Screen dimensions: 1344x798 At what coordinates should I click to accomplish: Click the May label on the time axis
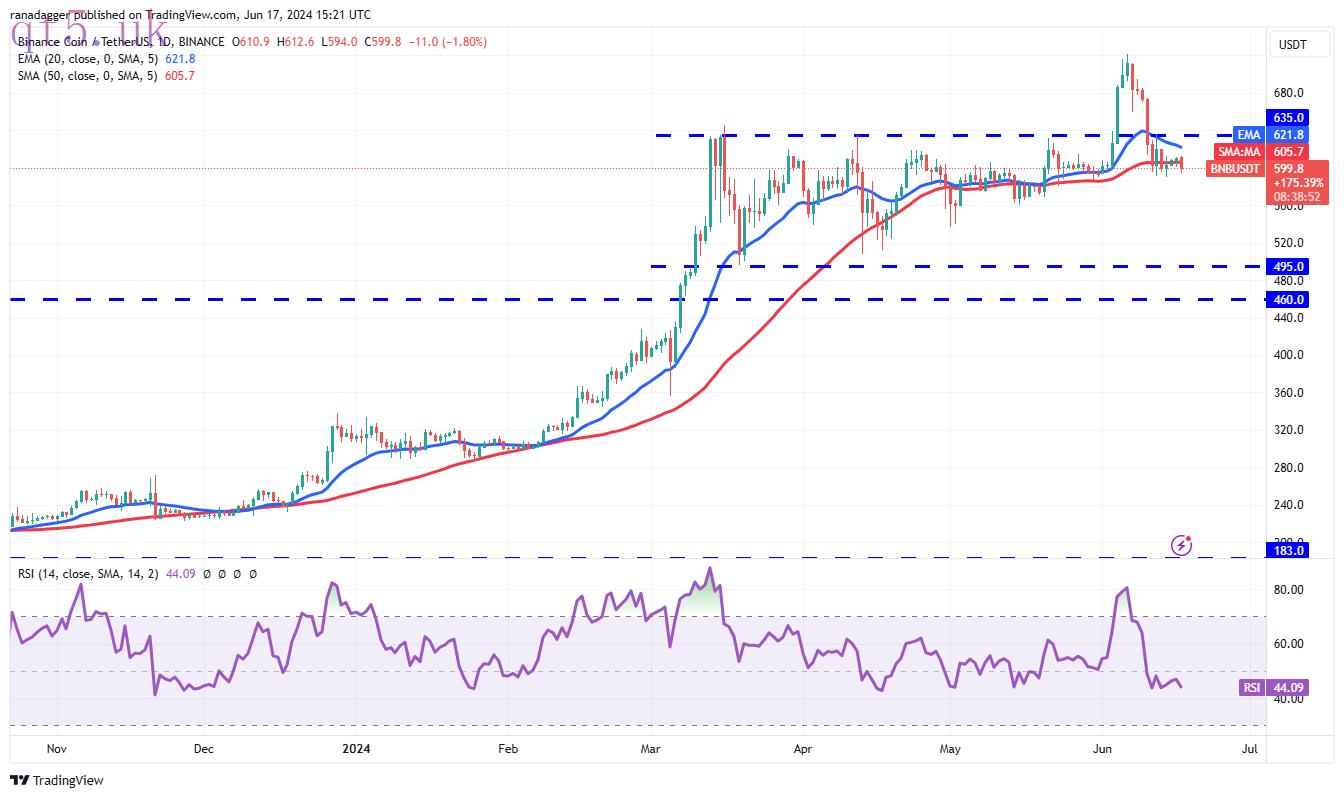coord(950,747)
